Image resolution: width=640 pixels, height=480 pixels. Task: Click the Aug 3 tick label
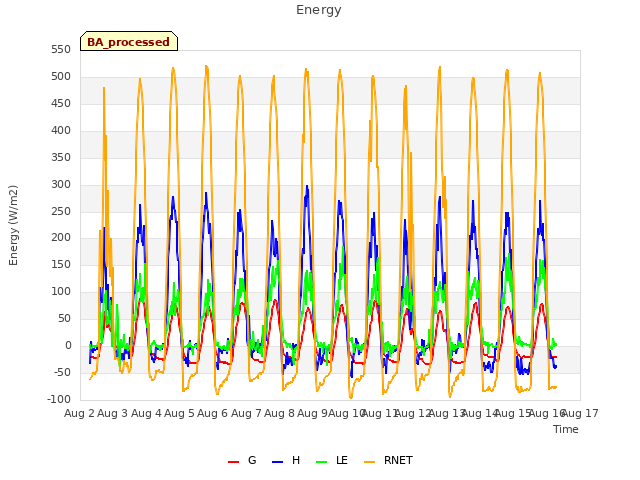(113, 413)
